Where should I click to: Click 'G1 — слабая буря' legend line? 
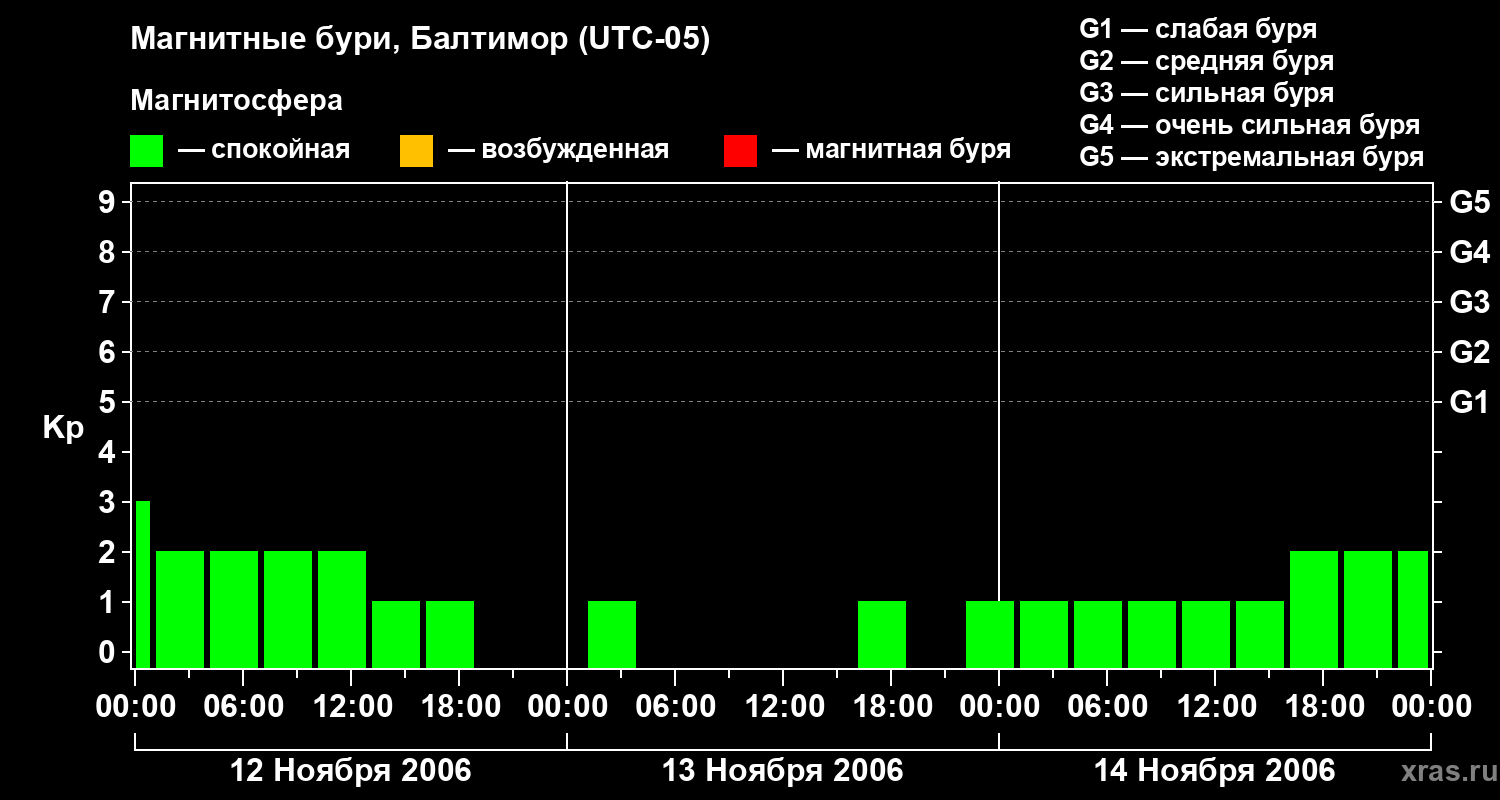pyautogui.click(x=1198, y=29)
